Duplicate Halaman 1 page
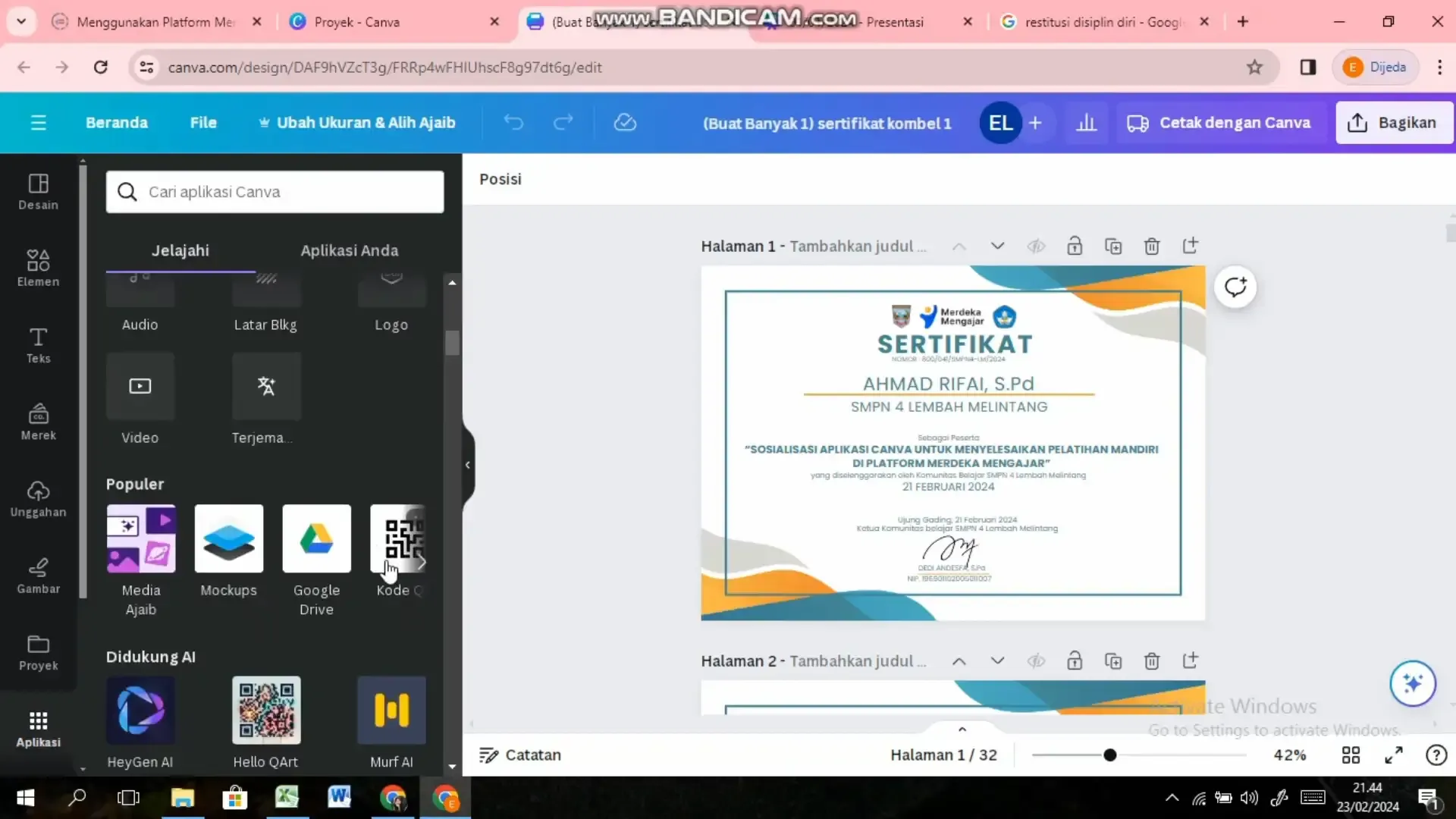Viewport: 1456px width, 819px height. (1112, 246)
